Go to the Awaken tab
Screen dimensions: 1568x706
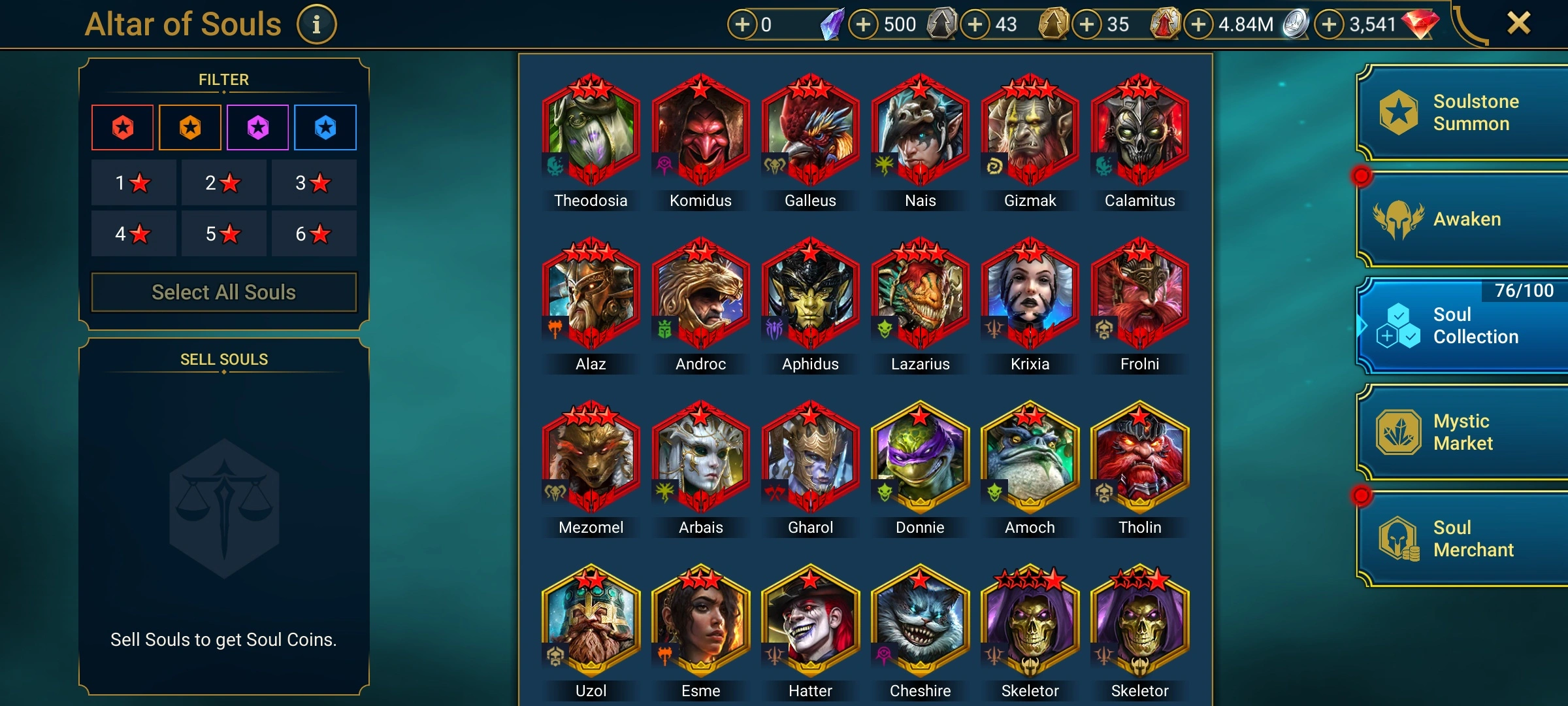(1463, 219)
